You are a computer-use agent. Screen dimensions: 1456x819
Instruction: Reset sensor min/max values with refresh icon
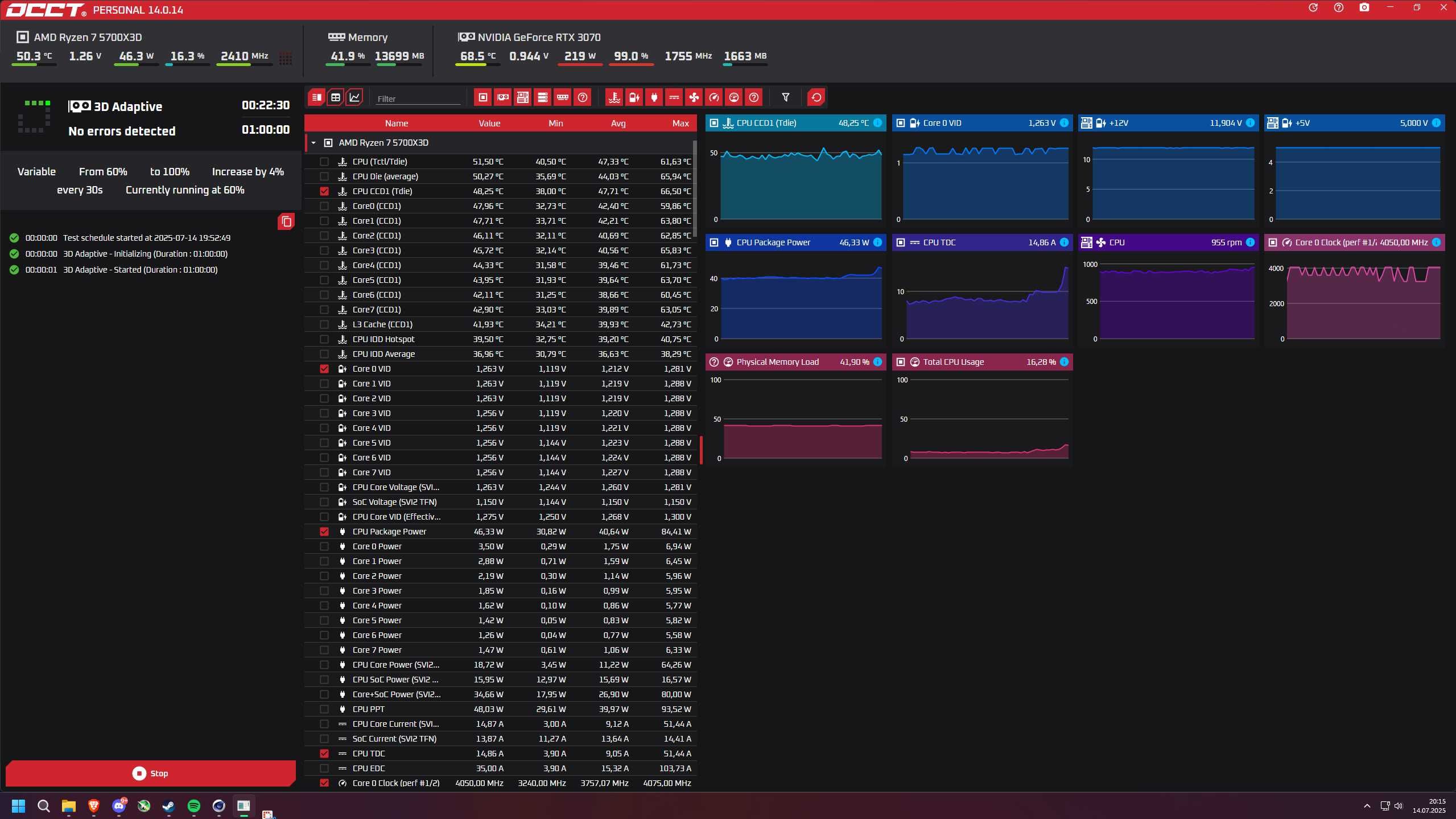[816, 97]
